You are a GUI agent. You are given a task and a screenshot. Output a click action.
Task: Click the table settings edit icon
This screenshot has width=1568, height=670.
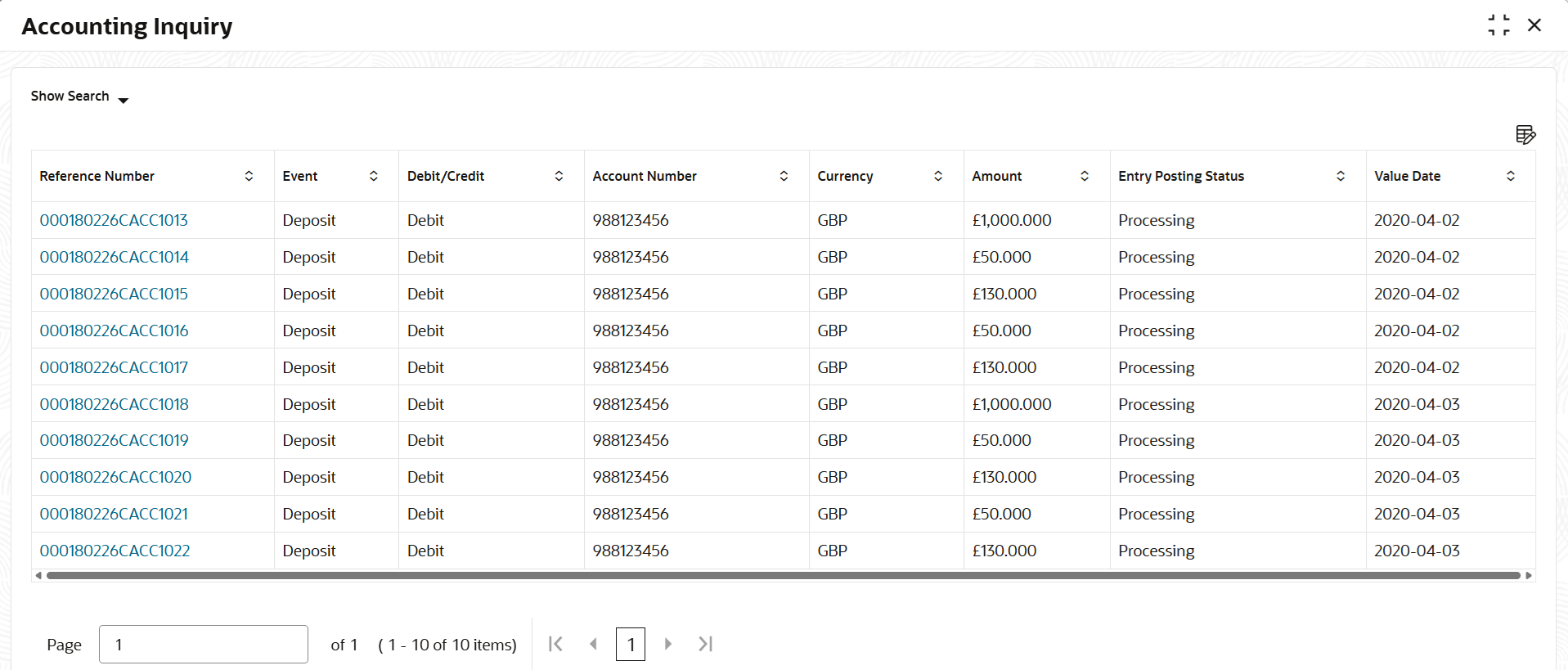(1525, 134)
